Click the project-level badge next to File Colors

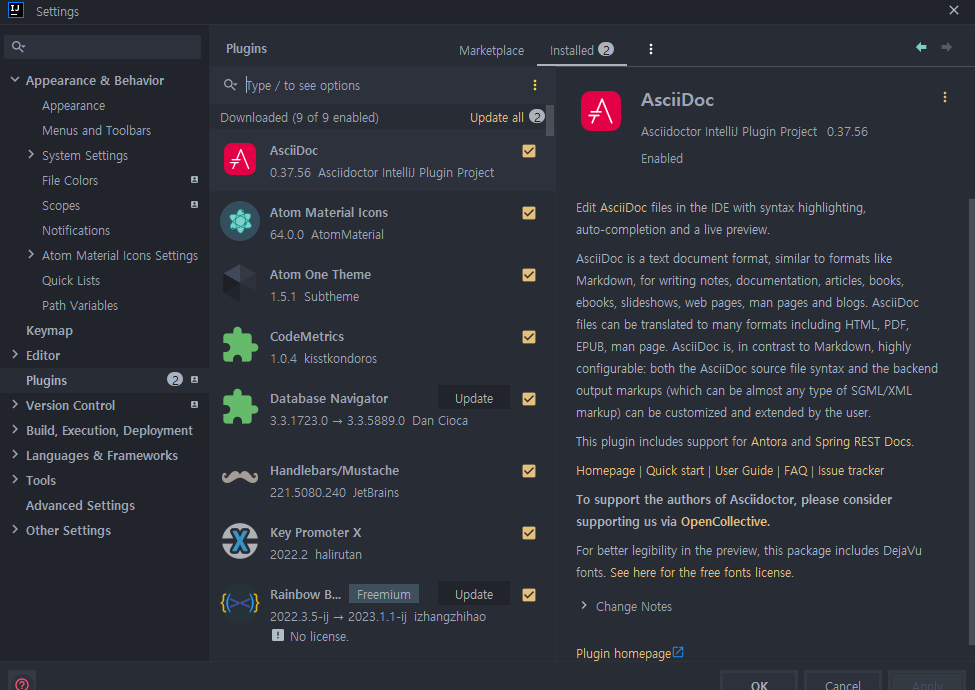click(195, 180)
